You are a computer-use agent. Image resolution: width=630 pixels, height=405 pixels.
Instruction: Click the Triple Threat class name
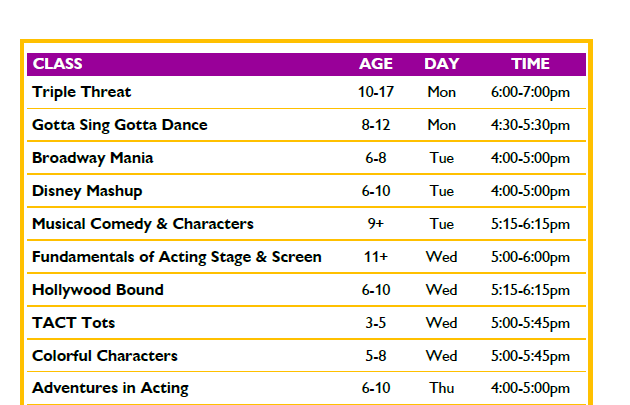[x=82, y=92]
